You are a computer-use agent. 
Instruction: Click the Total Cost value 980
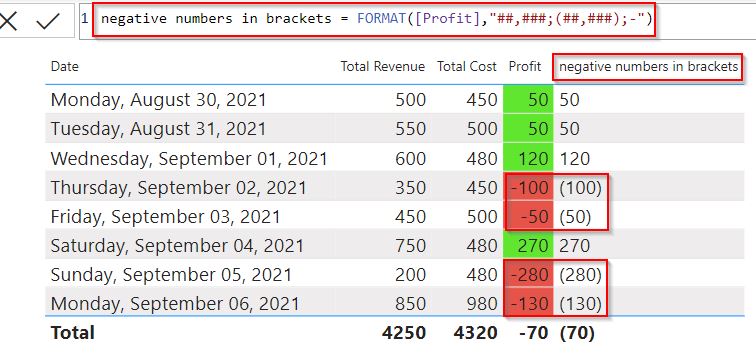pyautogui.click(x=482, y=304)
